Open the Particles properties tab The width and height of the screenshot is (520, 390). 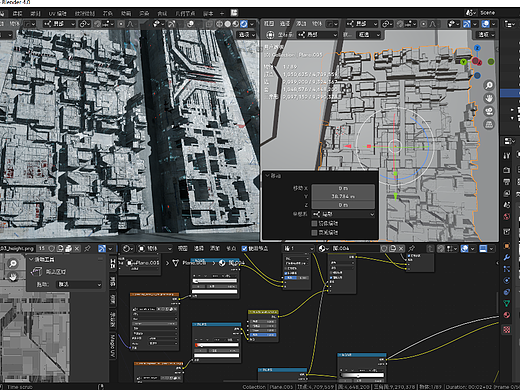click(507, 269)
